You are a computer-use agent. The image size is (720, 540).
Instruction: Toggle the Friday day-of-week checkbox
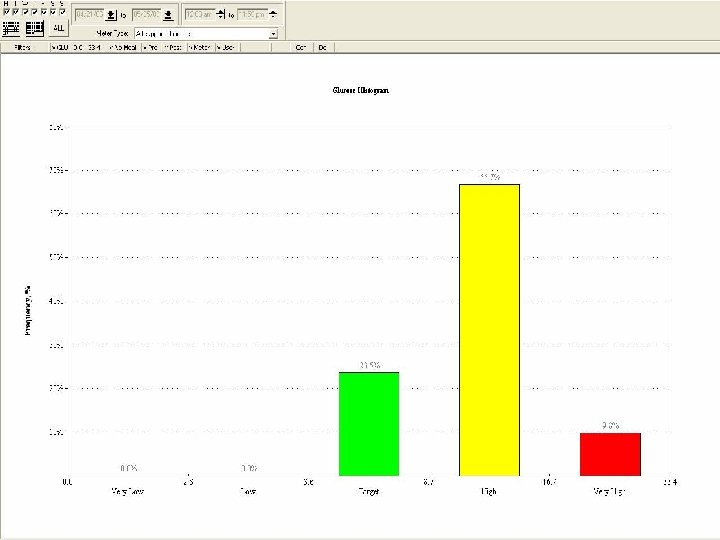tap(44, 11)
